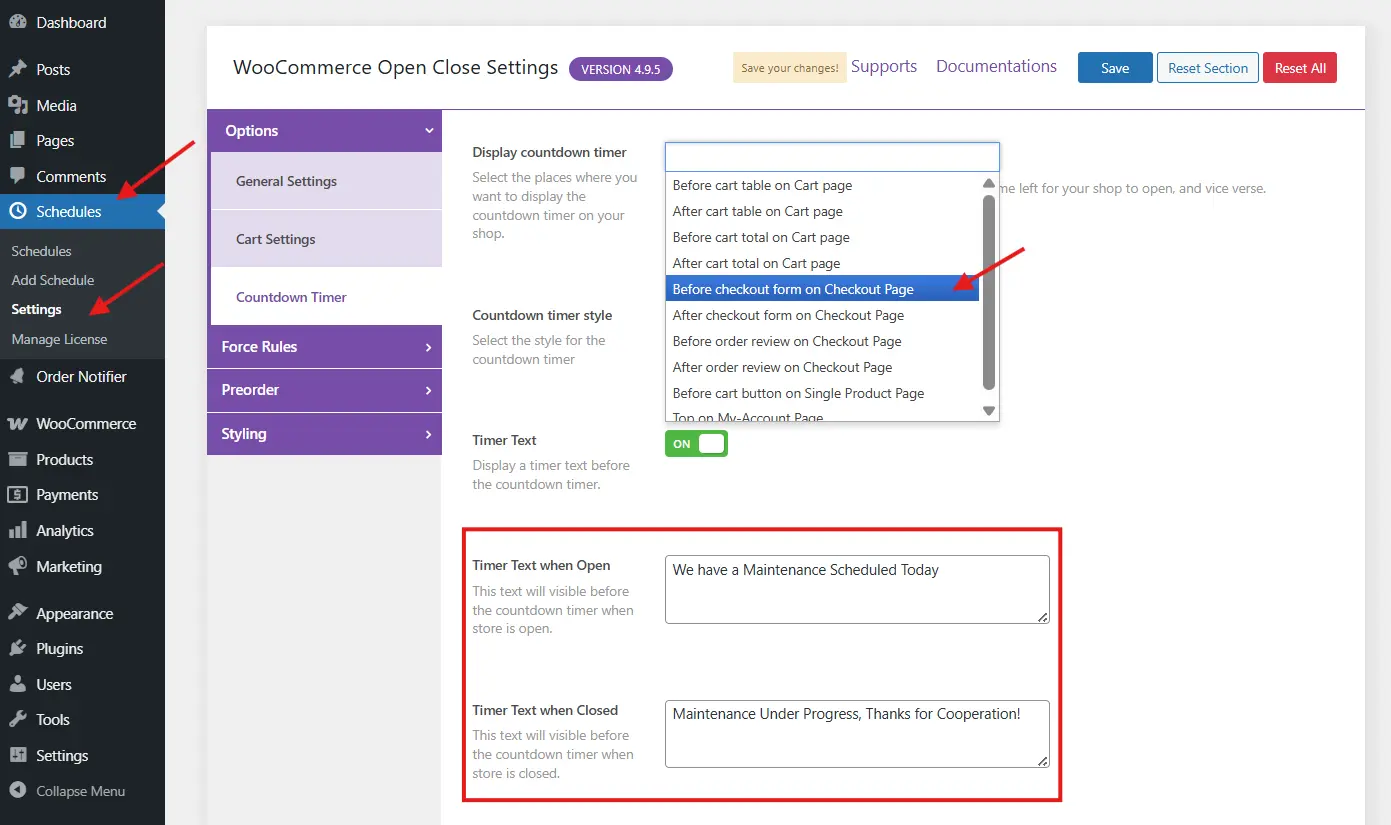Click Collapse Menu label

tap(81, 791)
